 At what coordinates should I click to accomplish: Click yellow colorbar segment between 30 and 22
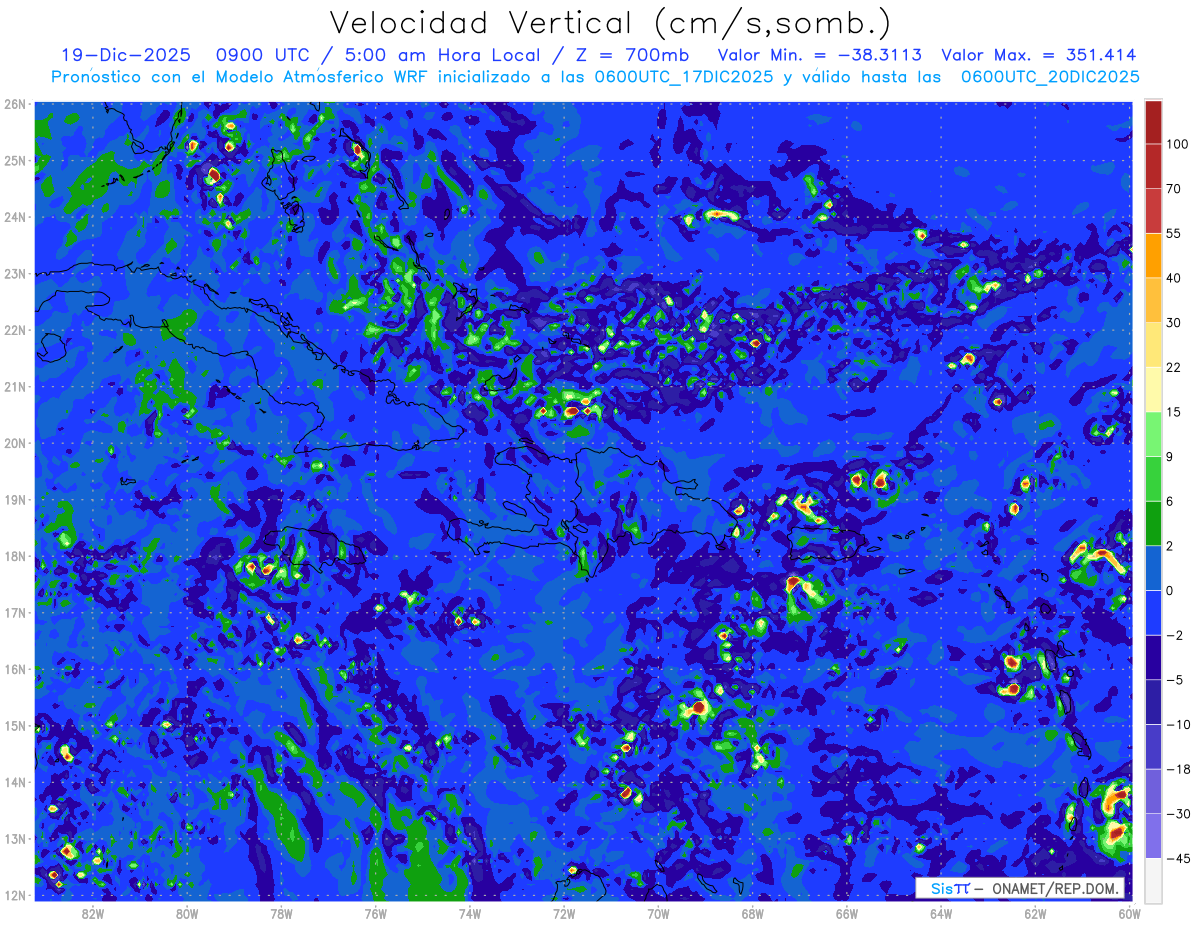[x=1153, y=344]
